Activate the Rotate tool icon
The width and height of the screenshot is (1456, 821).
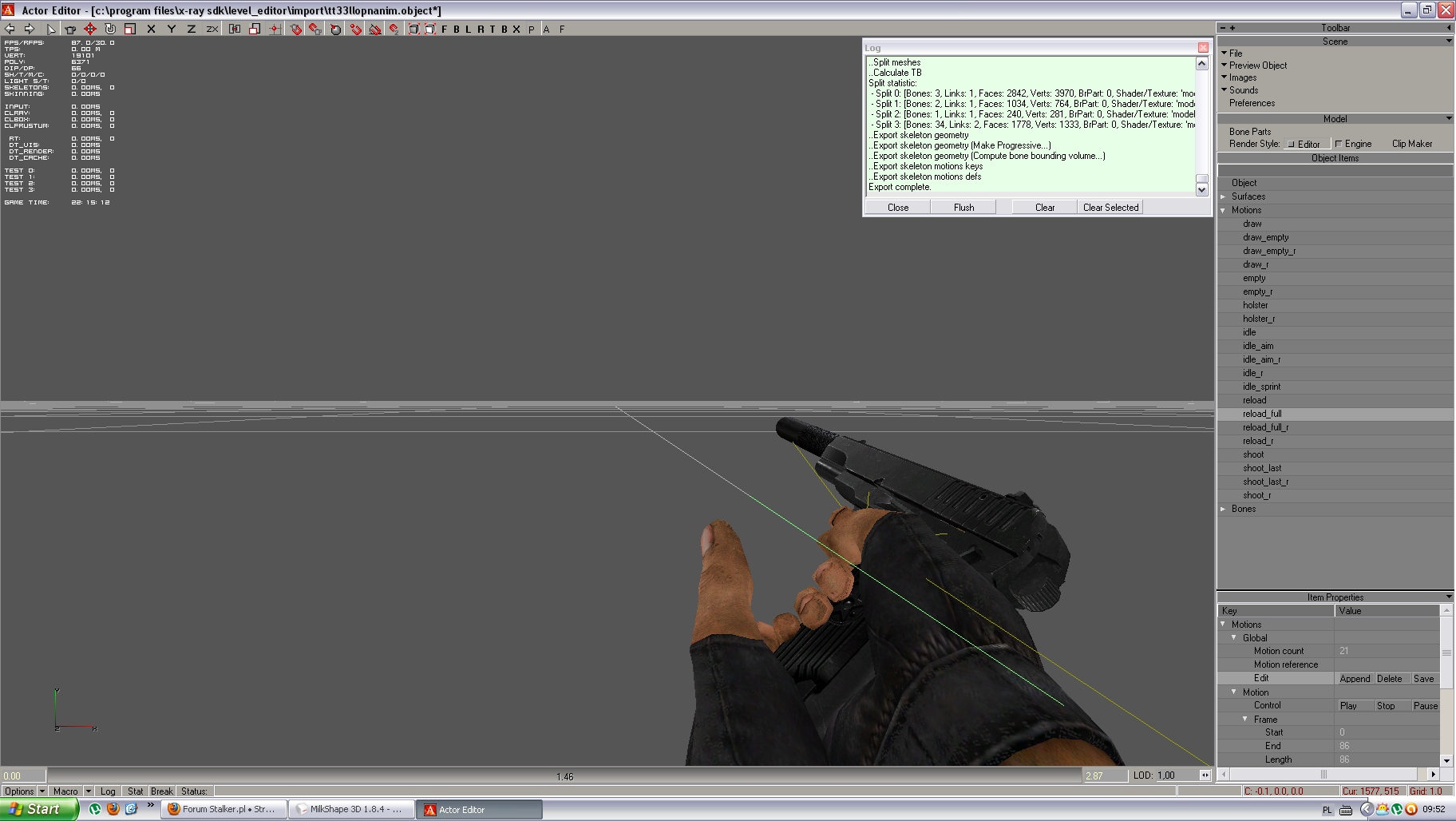110,29
